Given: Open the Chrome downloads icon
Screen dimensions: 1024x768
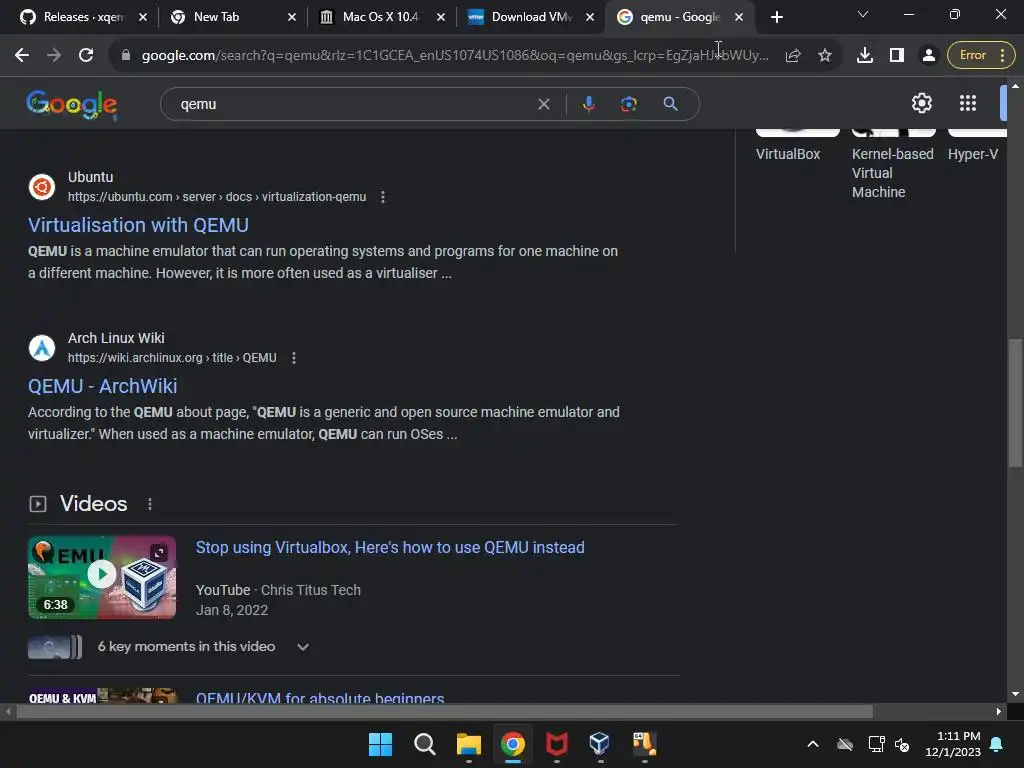Looking at the screenshot, I should pos(865,56).
